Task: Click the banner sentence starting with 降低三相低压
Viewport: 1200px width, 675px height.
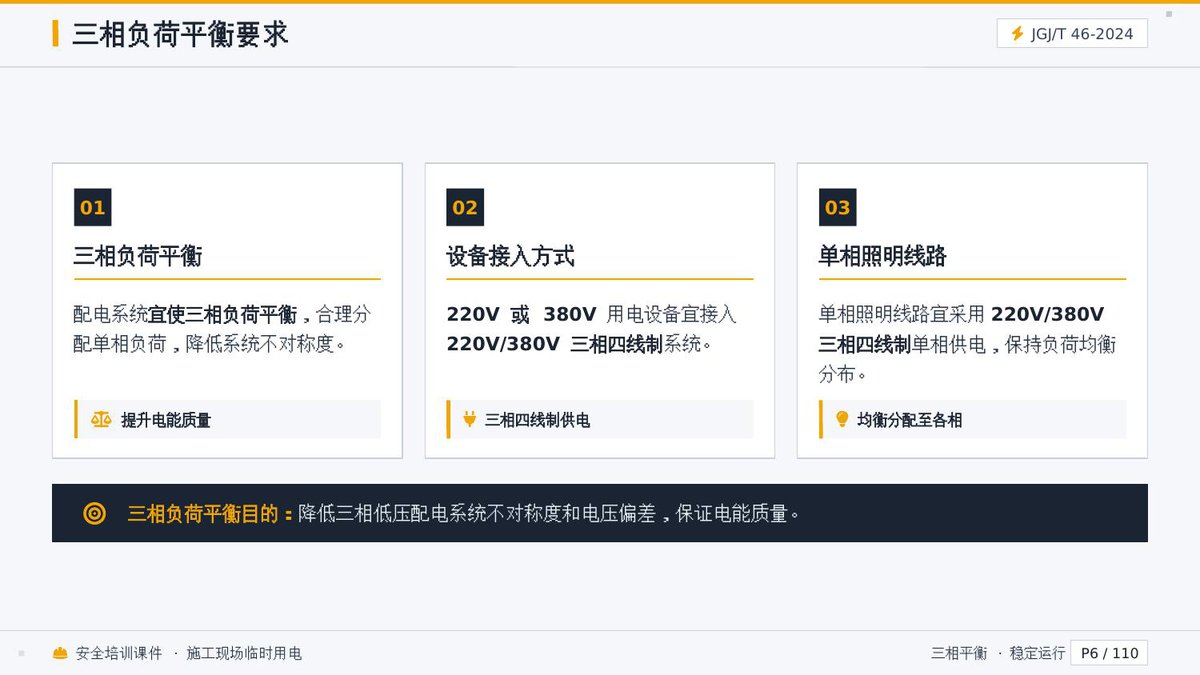Action: tap(549, 514)
